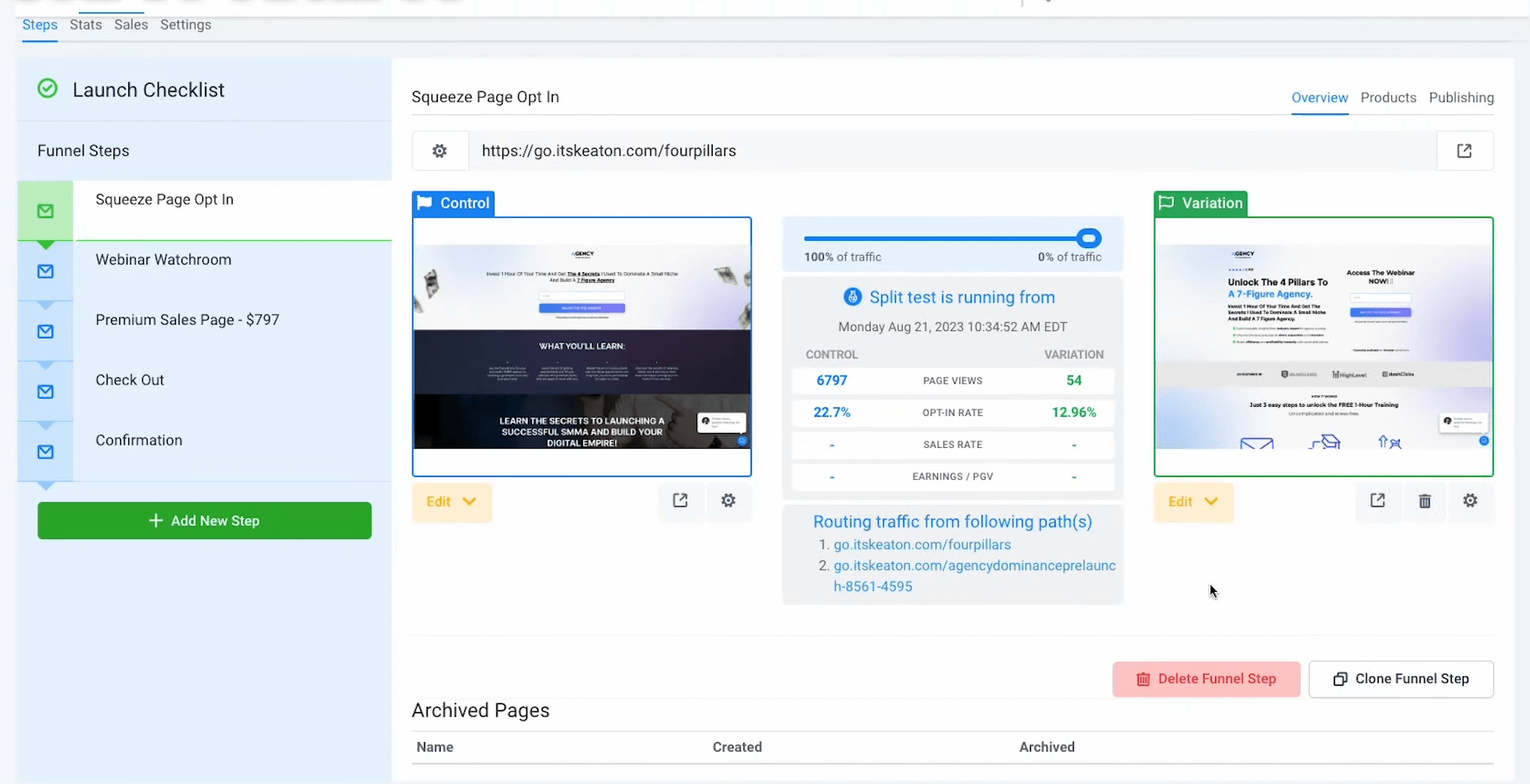
Task: Click the Control flag label
Action: pyautogui.click(x=453, y=203)
